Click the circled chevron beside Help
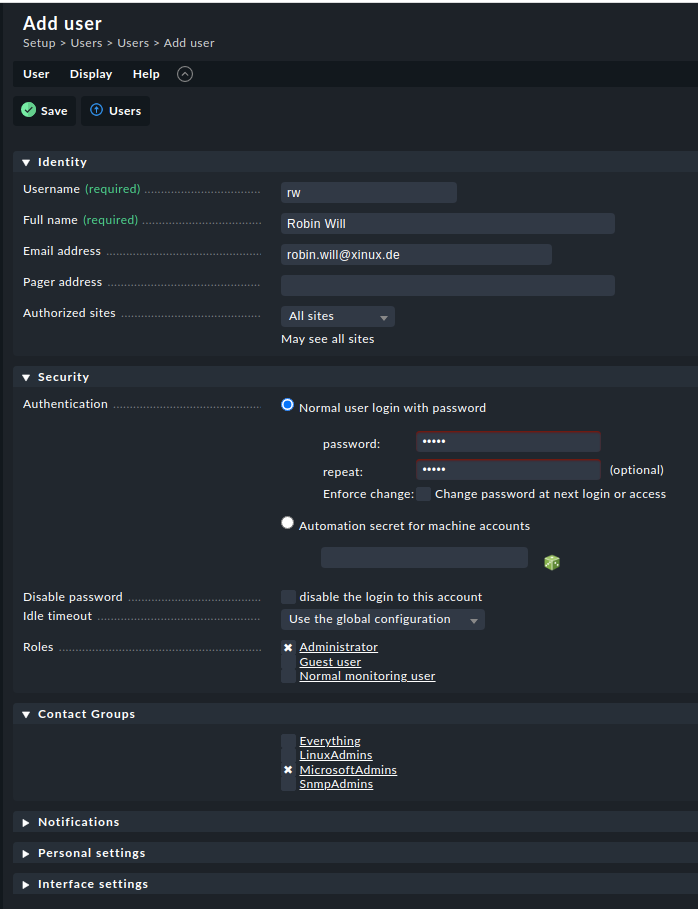This screenshot has width=698, height=909. 185,74
